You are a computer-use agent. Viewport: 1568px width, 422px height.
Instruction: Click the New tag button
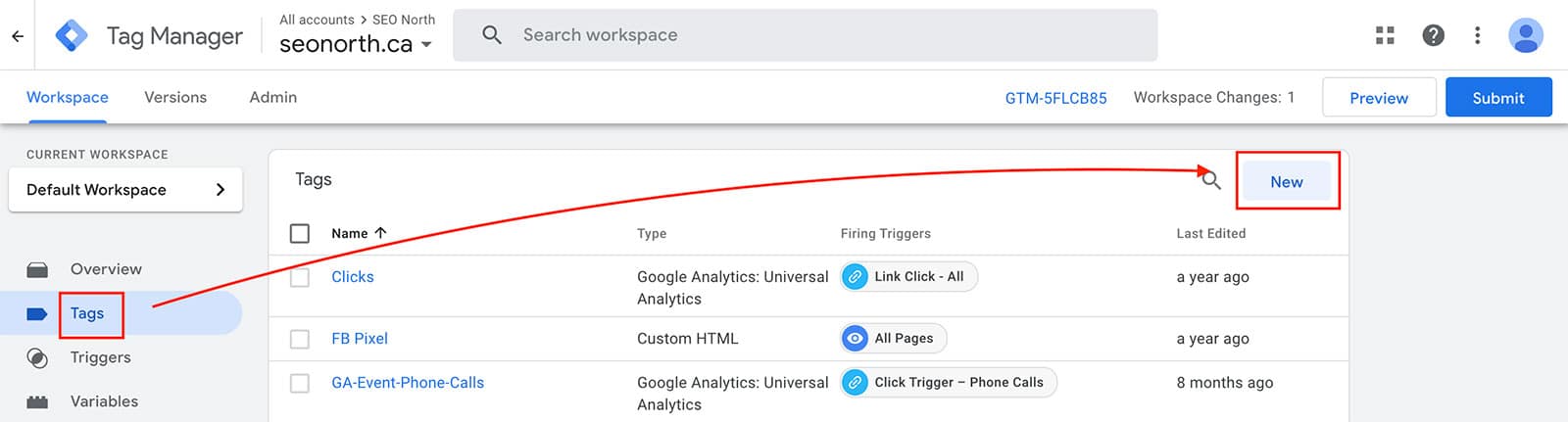[x=1287, y=181]
